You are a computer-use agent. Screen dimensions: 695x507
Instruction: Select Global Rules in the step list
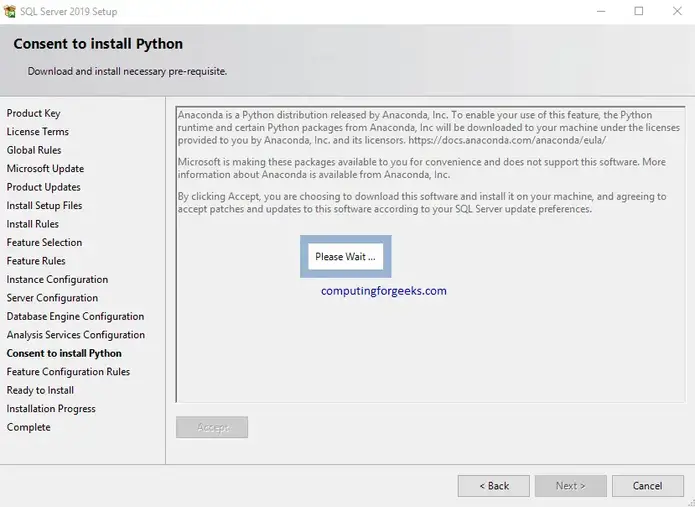point(34,150)
